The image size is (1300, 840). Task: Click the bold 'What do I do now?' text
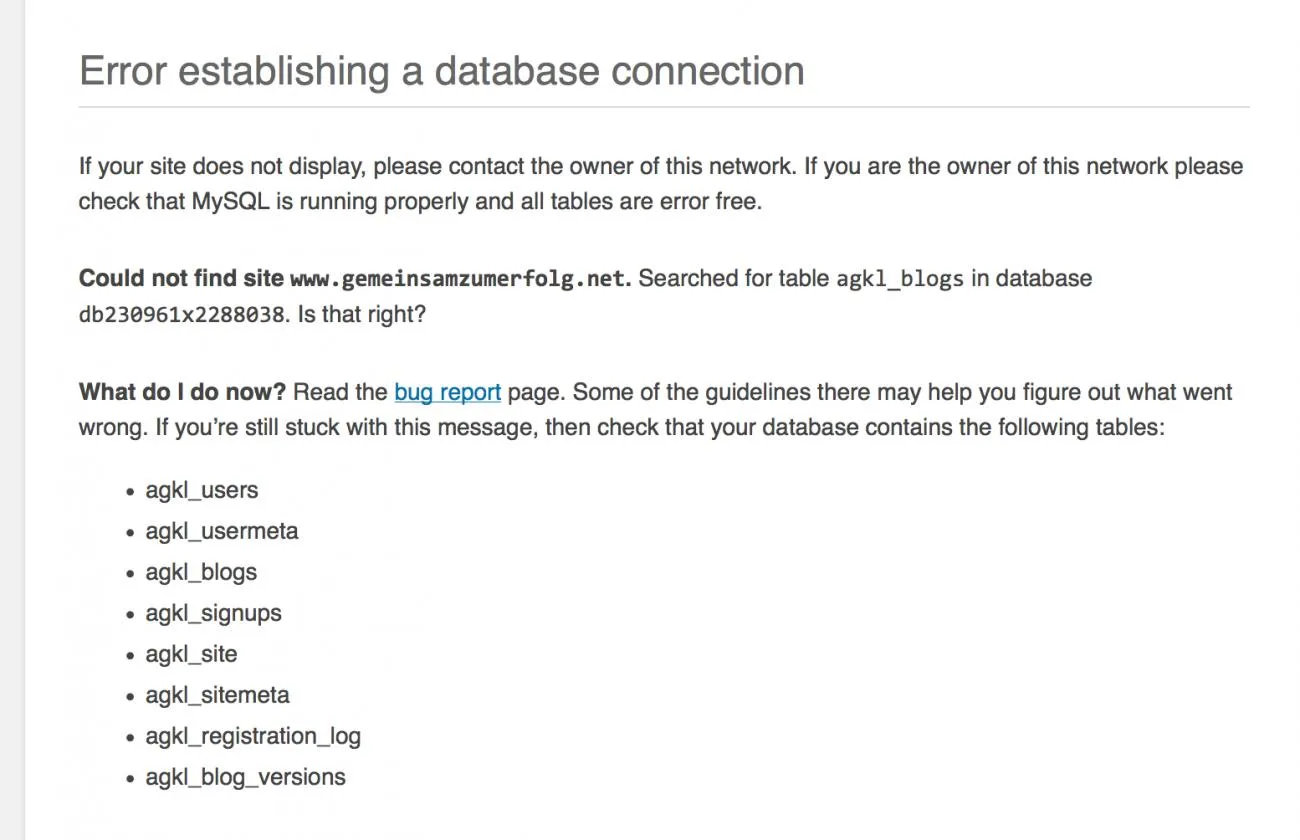[x=182, y=392]
